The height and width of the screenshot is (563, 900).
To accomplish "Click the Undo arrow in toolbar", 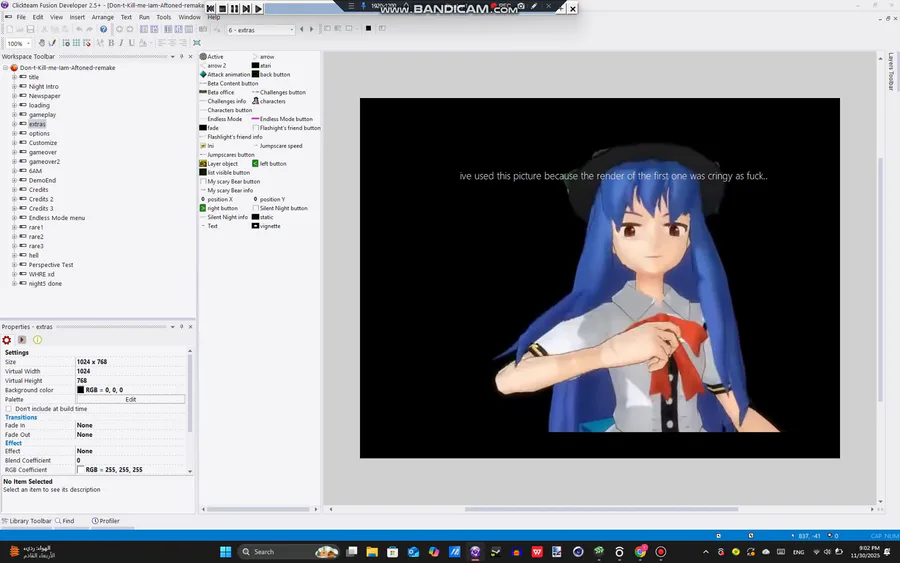I will click(79, 29).
